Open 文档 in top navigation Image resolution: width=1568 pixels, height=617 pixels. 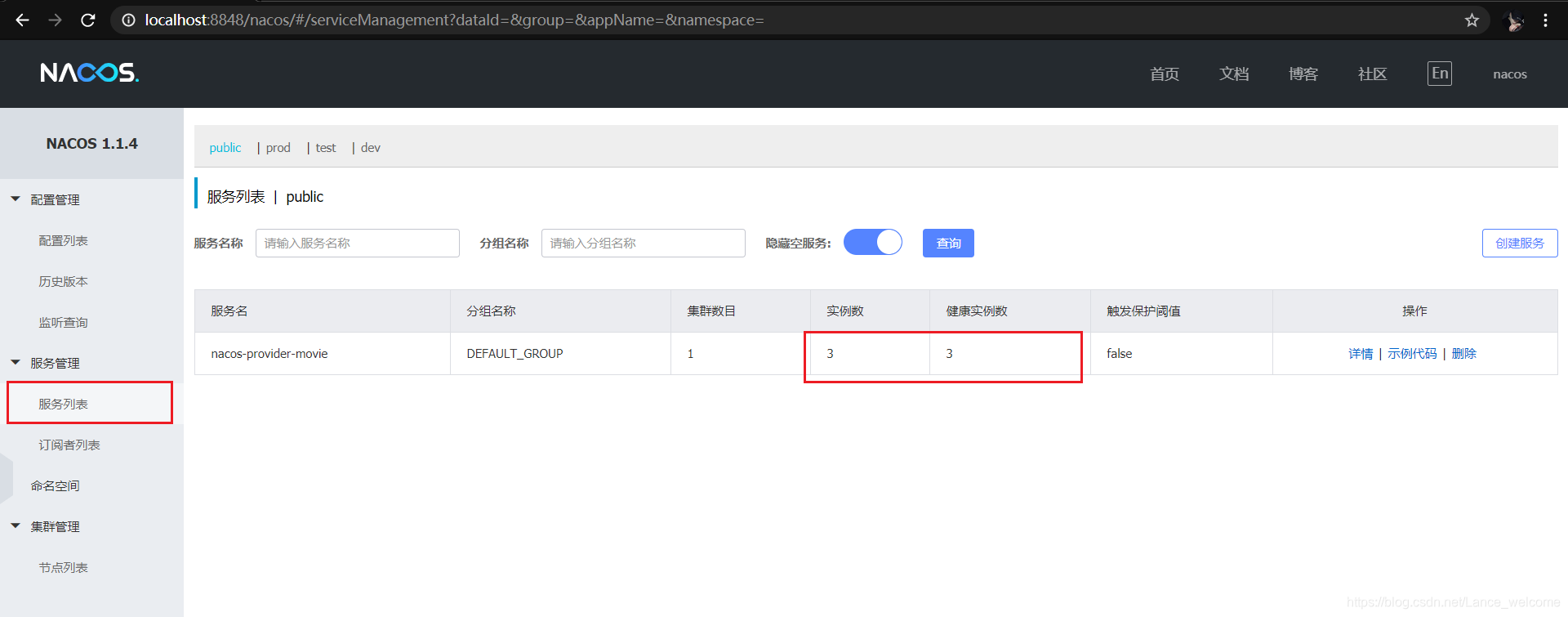pyautogui.click(x=1234, y=74)
